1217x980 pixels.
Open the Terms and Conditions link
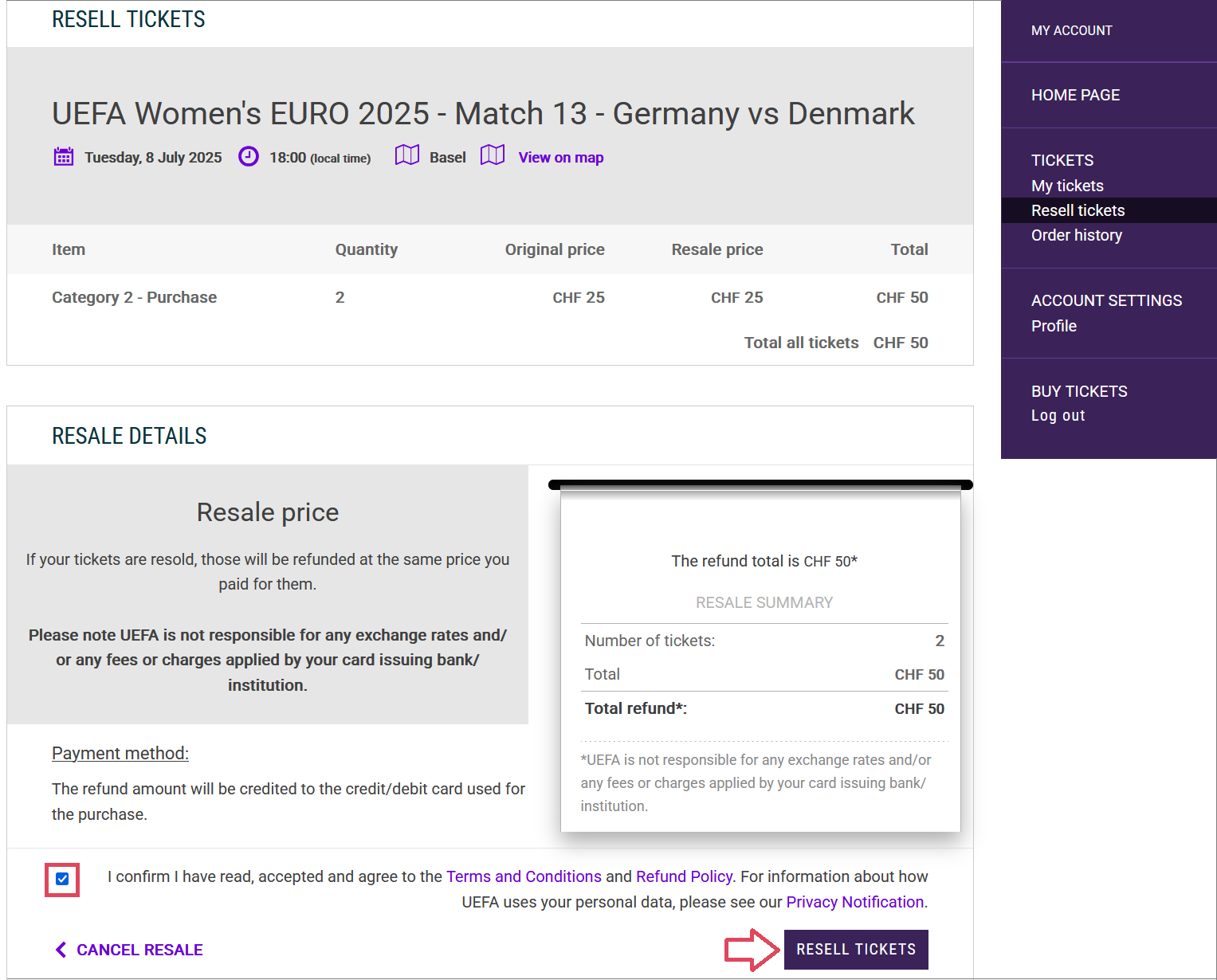(x=524, y=876)
